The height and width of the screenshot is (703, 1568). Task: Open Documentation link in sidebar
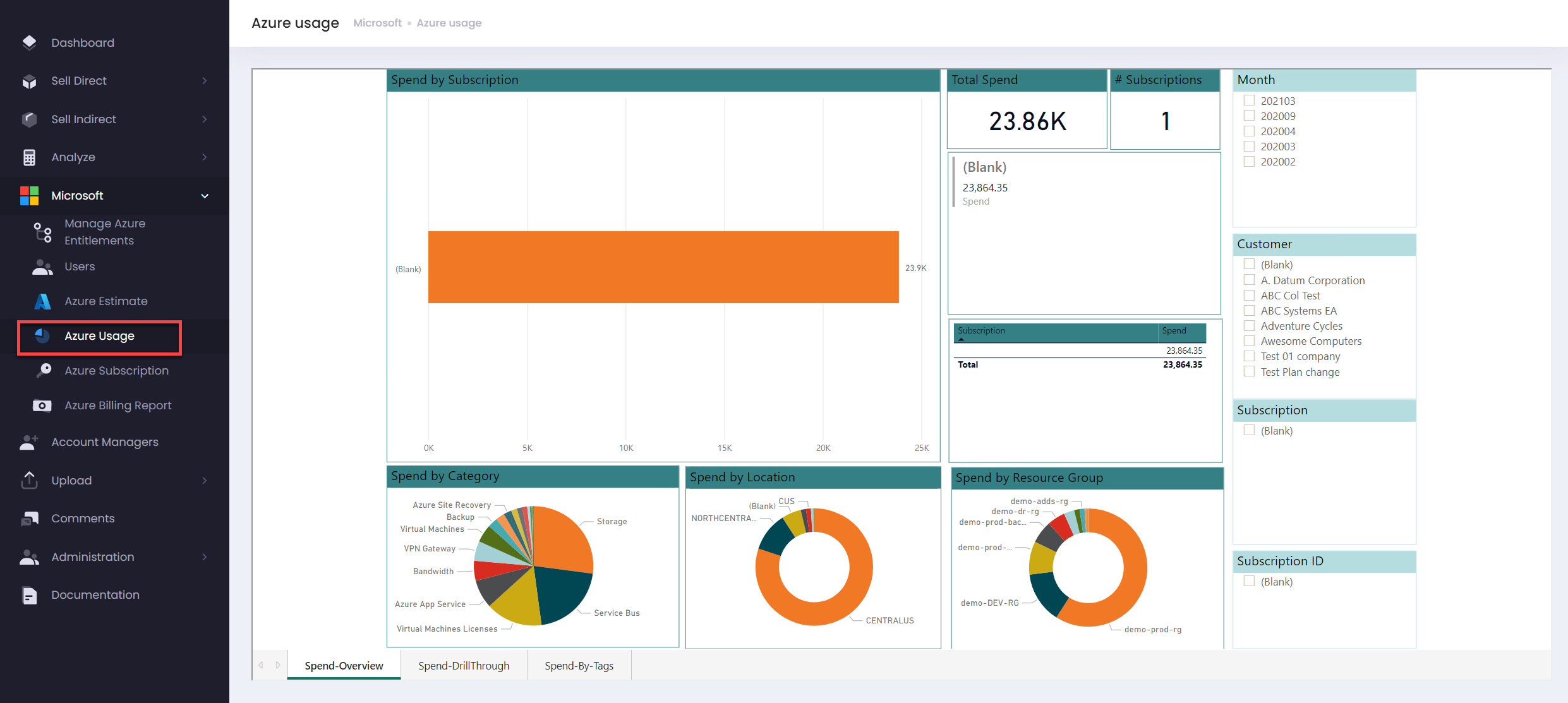tap(95, 595)
